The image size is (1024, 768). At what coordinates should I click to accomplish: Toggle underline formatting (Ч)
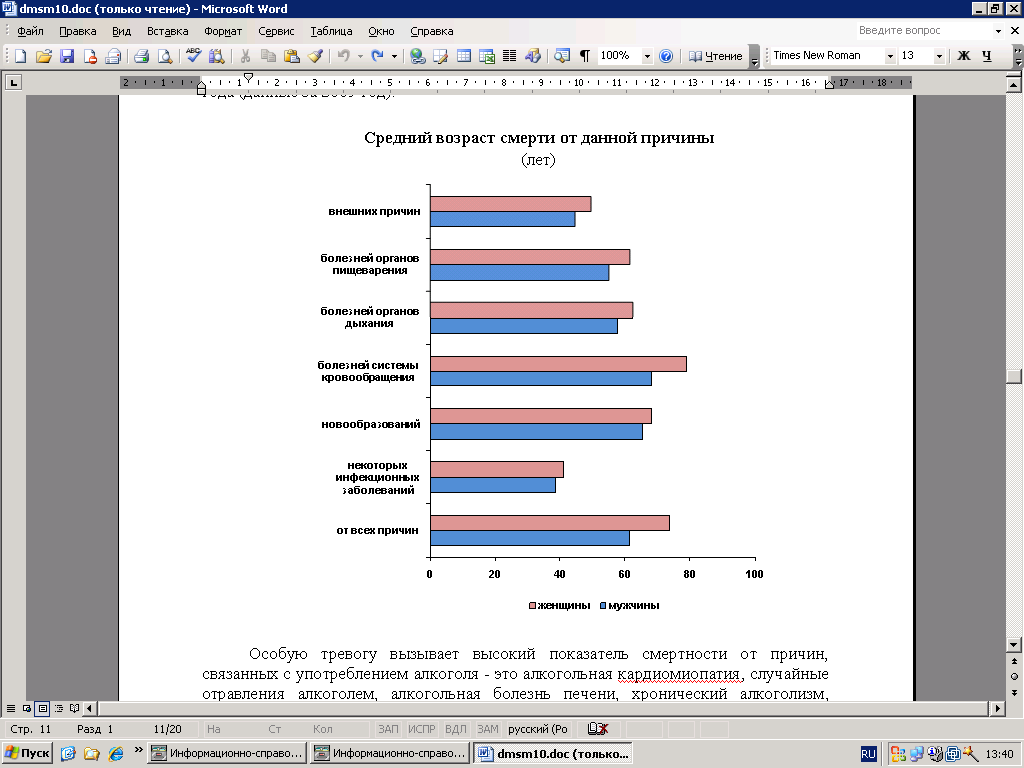pyautogui.click(x=987, y=56)
